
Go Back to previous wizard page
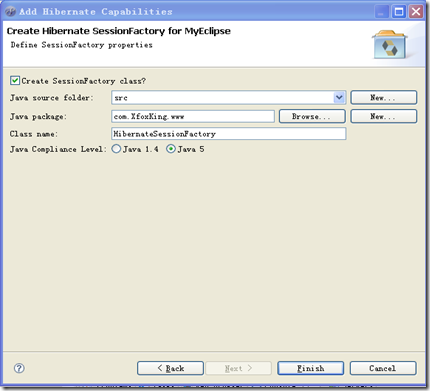170,368
